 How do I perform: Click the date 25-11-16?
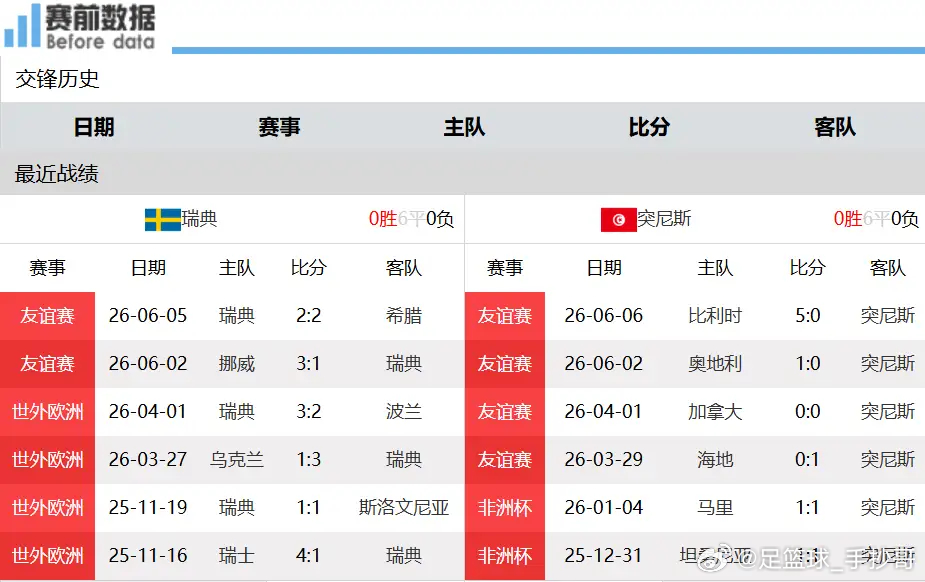tap(148, 555)
